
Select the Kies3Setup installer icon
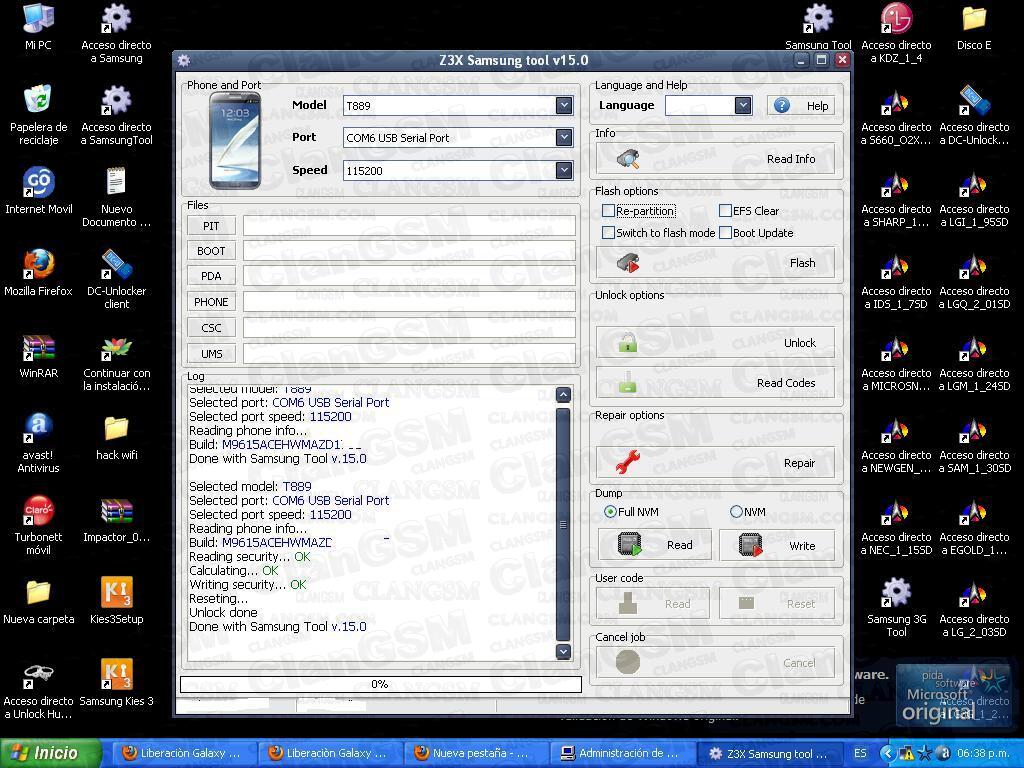pyautogui.click(x=116, y=601)
